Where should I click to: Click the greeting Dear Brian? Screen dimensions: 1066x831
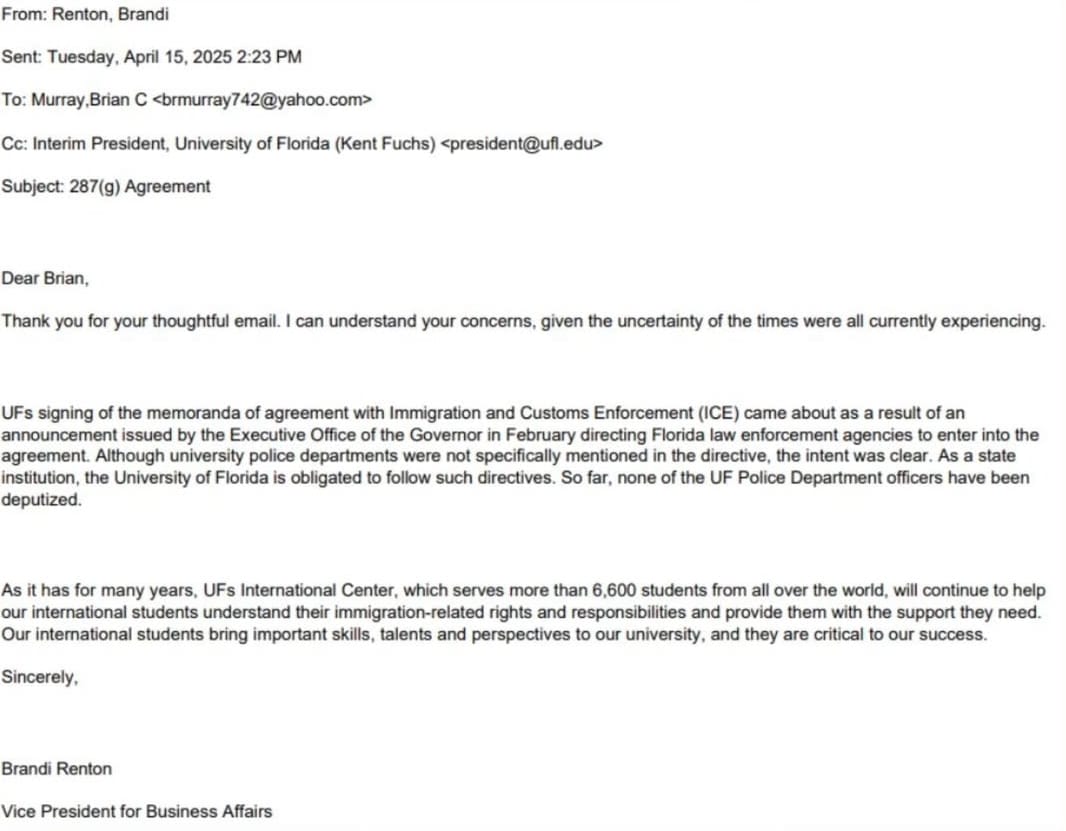(45, 279)
